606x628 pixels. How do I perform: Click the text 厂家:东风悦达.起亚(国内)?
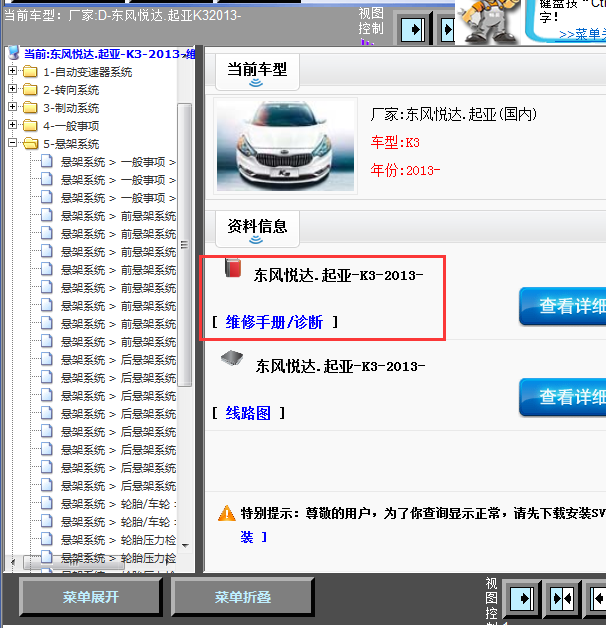pyautogui.click(x=453, y=115)
